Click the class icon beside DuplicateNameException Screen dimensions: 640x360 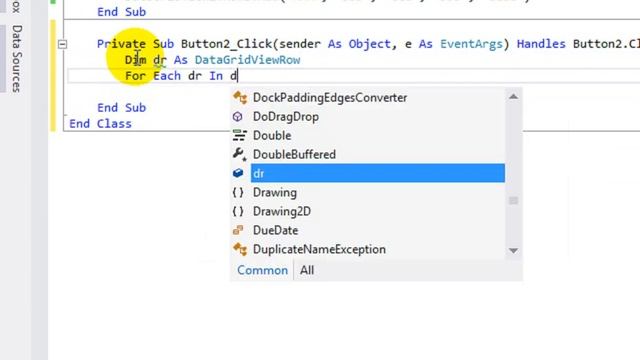[240, 249]
